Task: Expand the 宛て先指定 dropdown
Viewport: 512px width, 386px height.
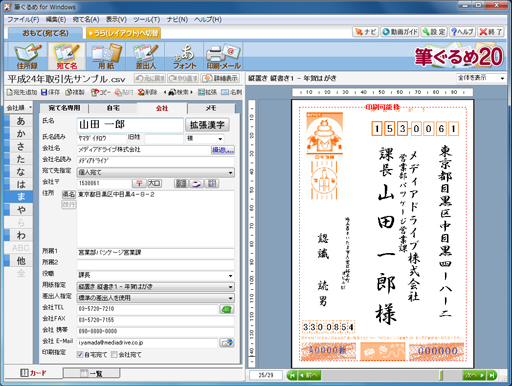Action: tap(156, 172)
